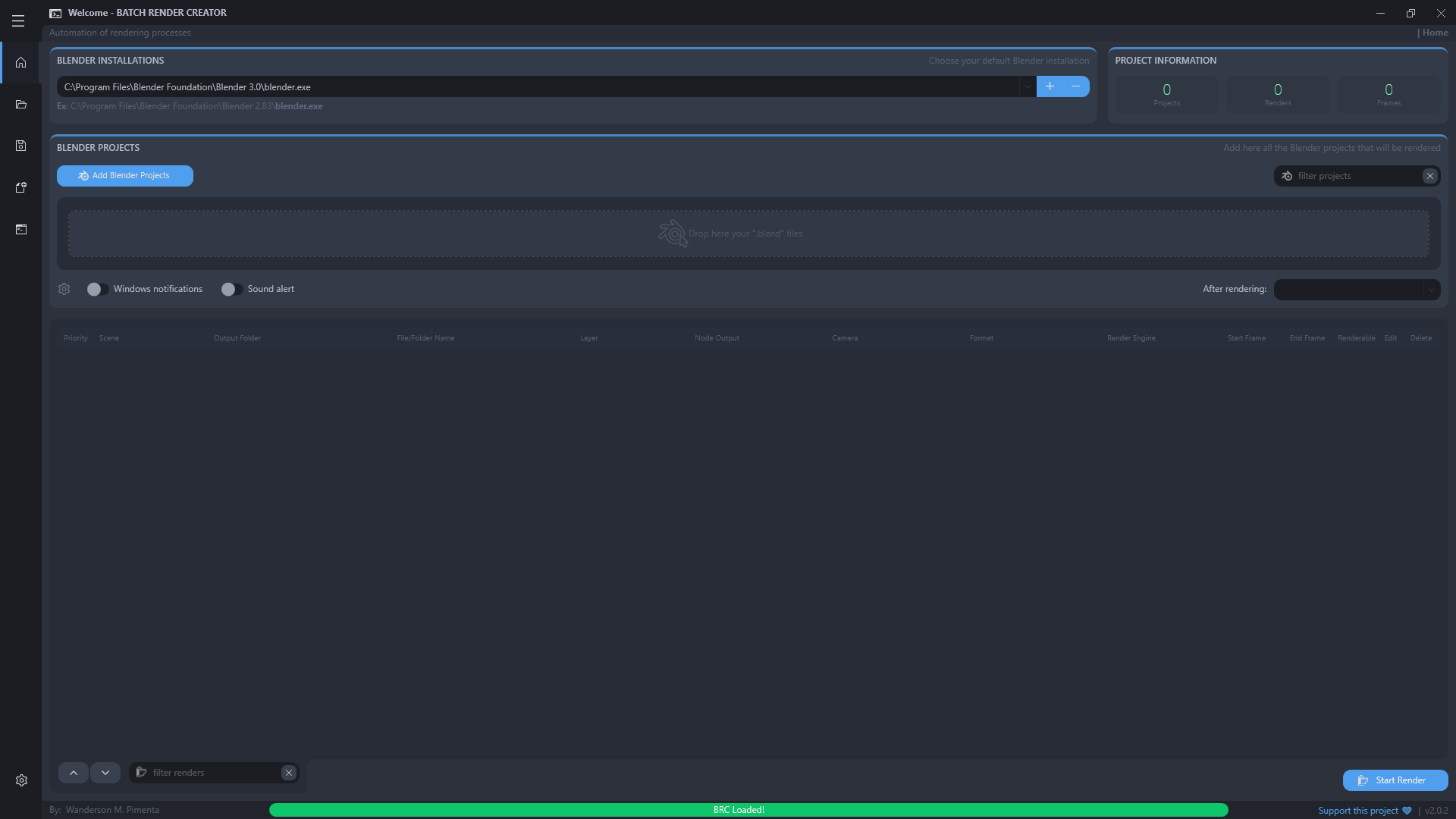The height and width of the screenshot is (819, 1456).
Task: Toggle Windows notifications switch
Action: (x=97, y=289)
